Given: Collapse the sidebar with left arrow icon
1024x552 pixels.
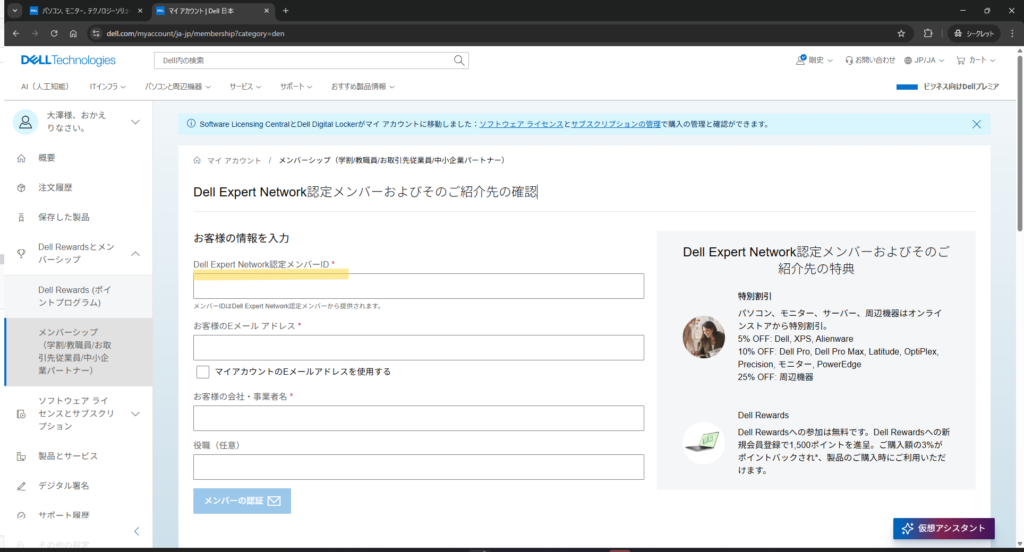Looking at the screenshot, I should 137,531.
